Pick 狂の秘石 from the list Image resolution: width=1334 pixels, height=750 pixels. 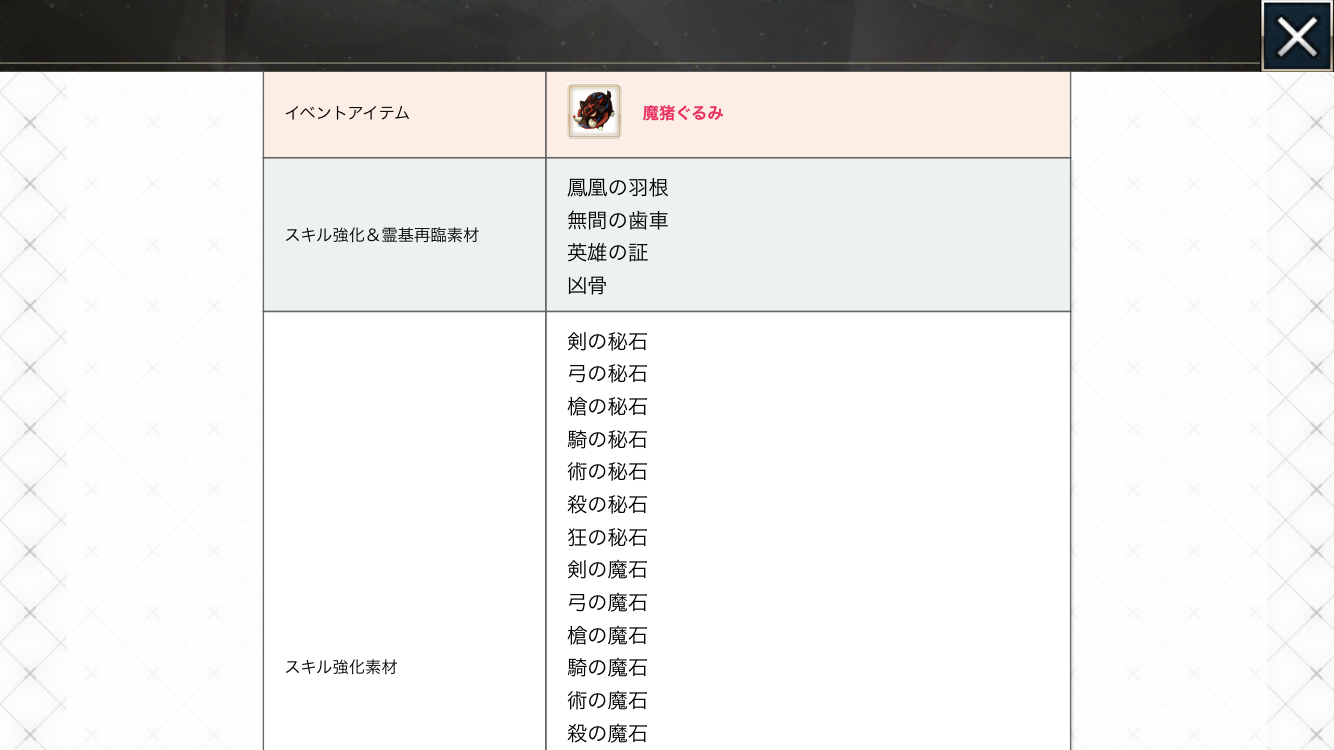pyautogui.click(x=607, y=538)
